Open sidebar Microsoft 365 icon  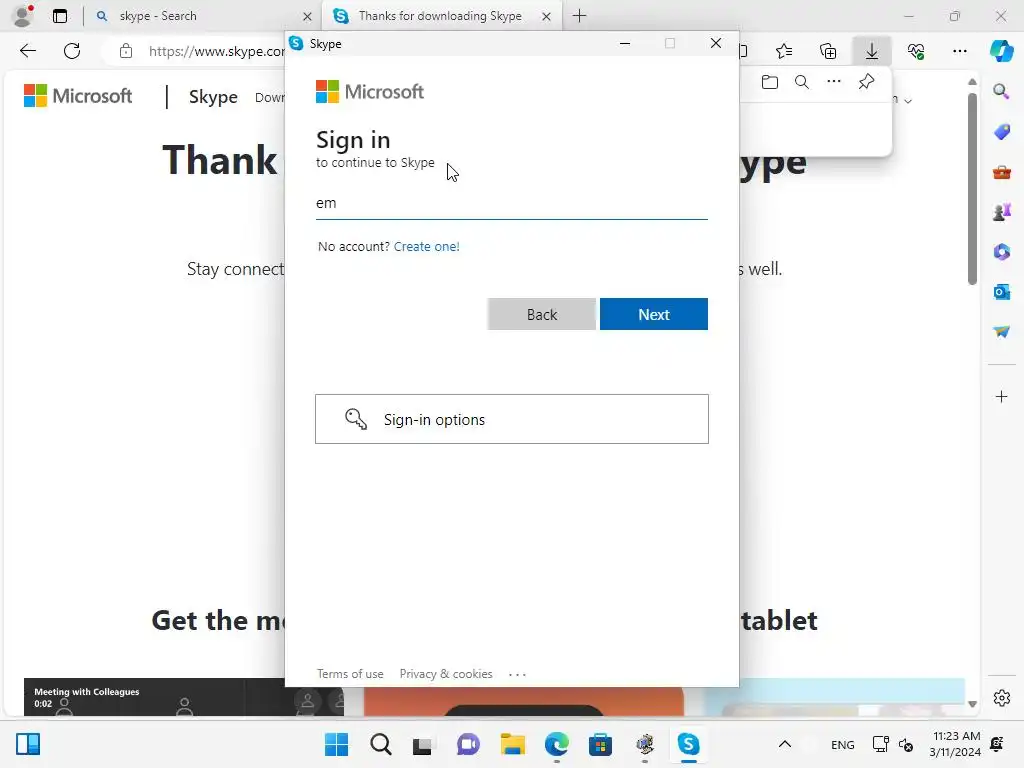1001,252
